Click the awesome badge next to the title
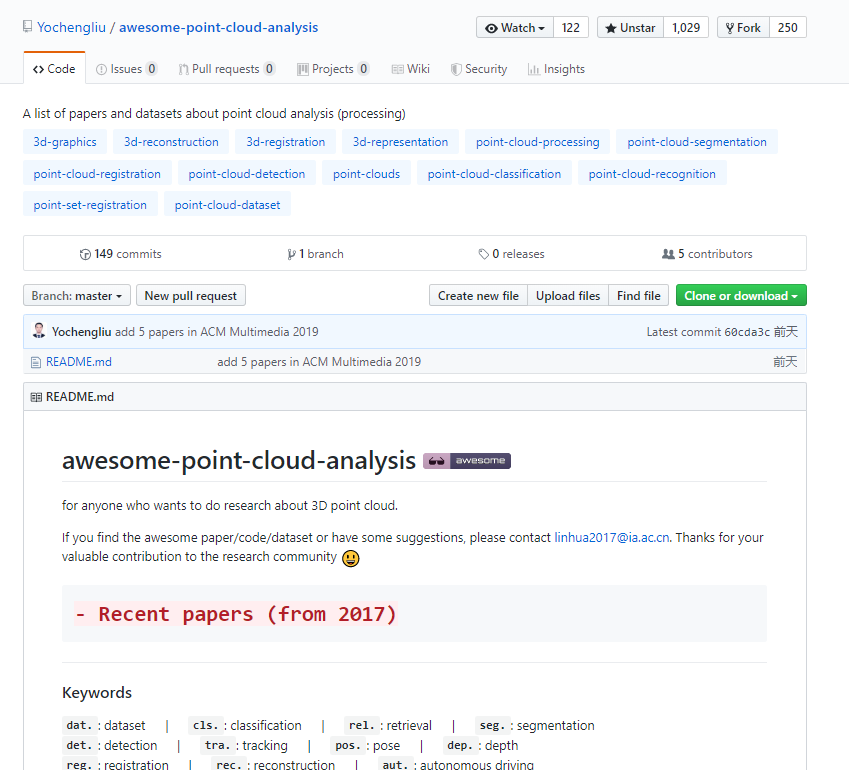Image resolution: width=849 pixels, height=770 pixels. [467, 461]
